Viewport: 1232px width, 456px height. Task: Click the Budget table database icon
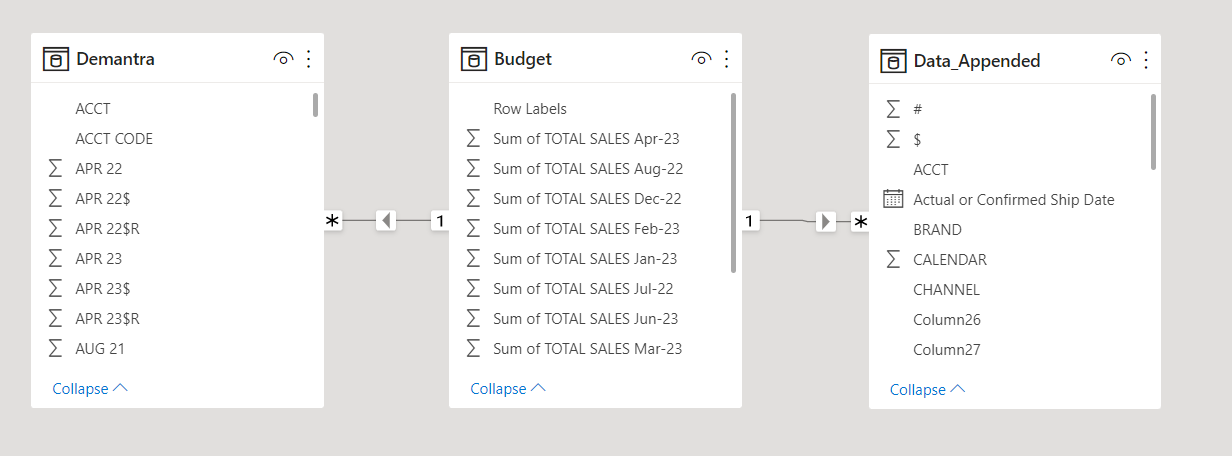(x=474, y=59)
